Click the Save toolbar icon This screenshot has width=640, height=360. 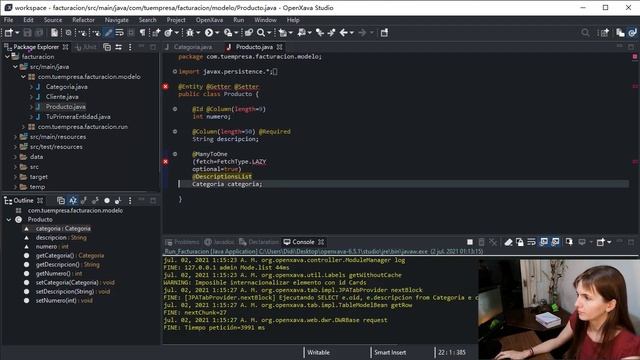point(27,33)
